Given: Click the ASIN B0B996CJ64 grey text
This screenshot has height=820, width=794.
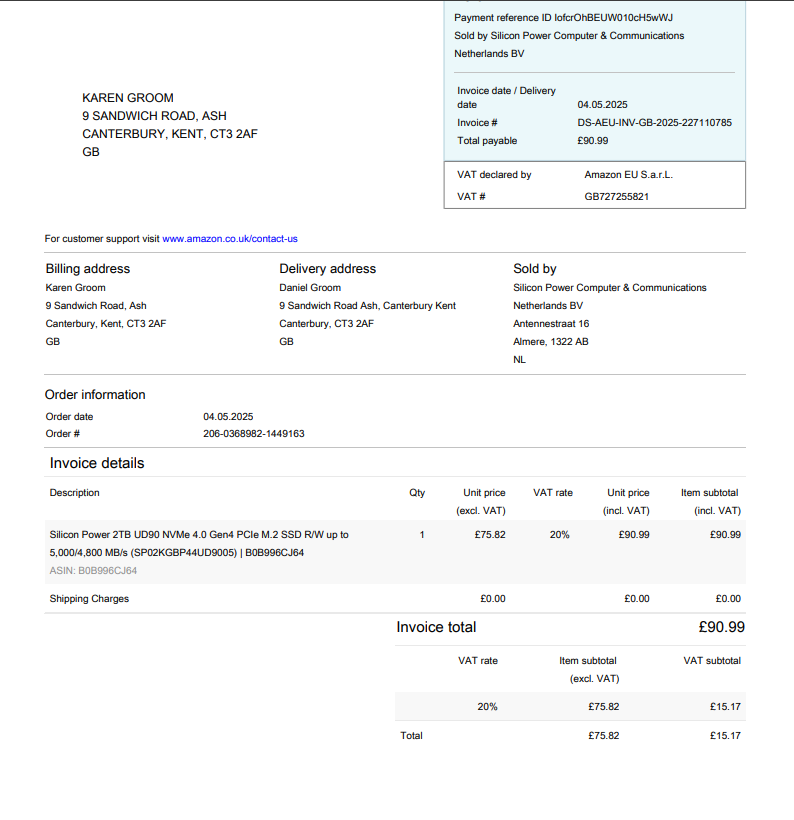Looking at the screenshot, I should 93,571.
